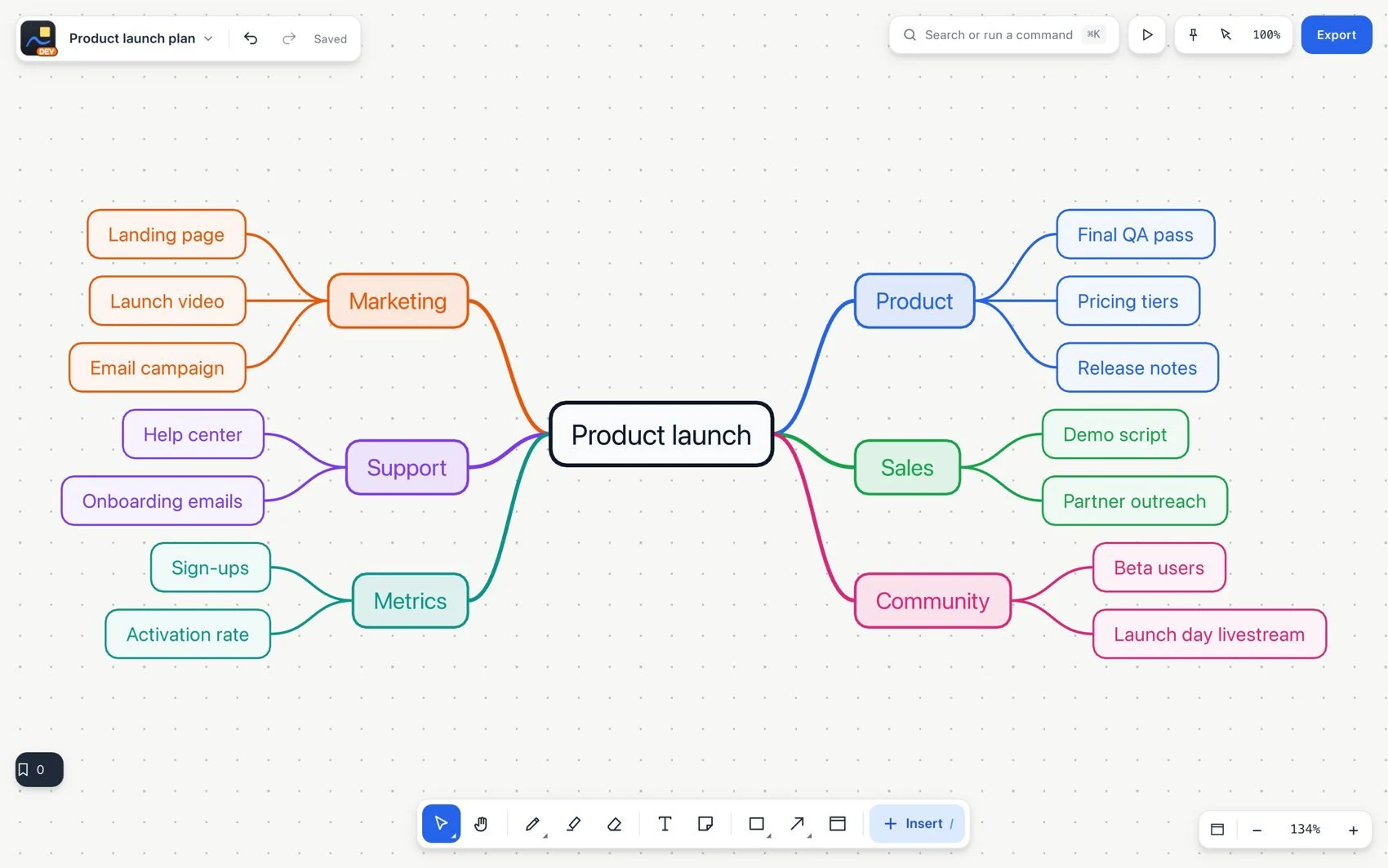This screenshot has height=868, width=1388.
Task: Select the Marketing node
Action: [x=398, y=300]
